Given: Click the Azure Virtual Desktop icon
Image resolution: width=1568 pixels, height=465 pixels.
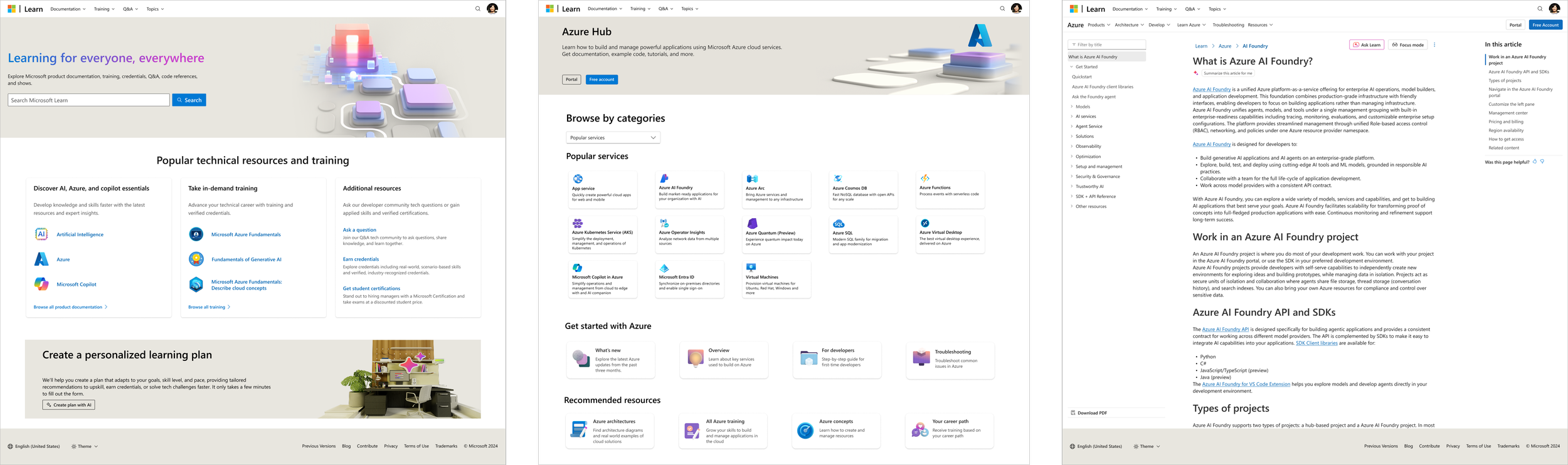Looking at the screenshot, I should coord(925,223).
